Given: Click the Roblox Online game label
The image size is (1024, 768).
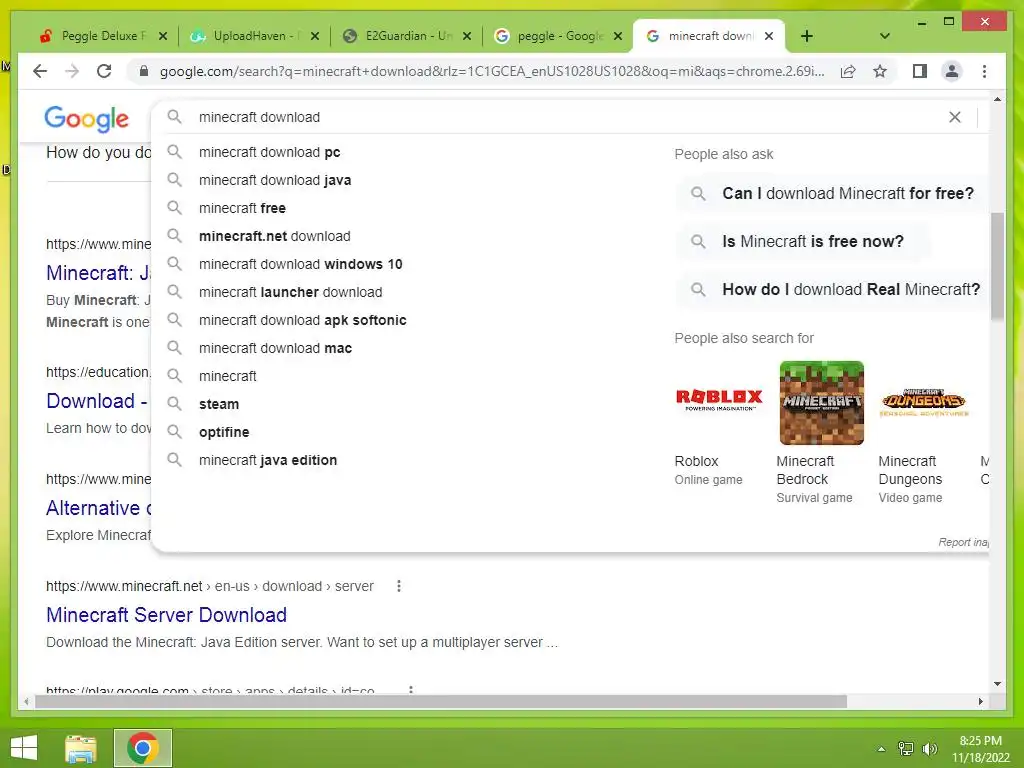Looking at the screenshot, I should tap(709, 480).
